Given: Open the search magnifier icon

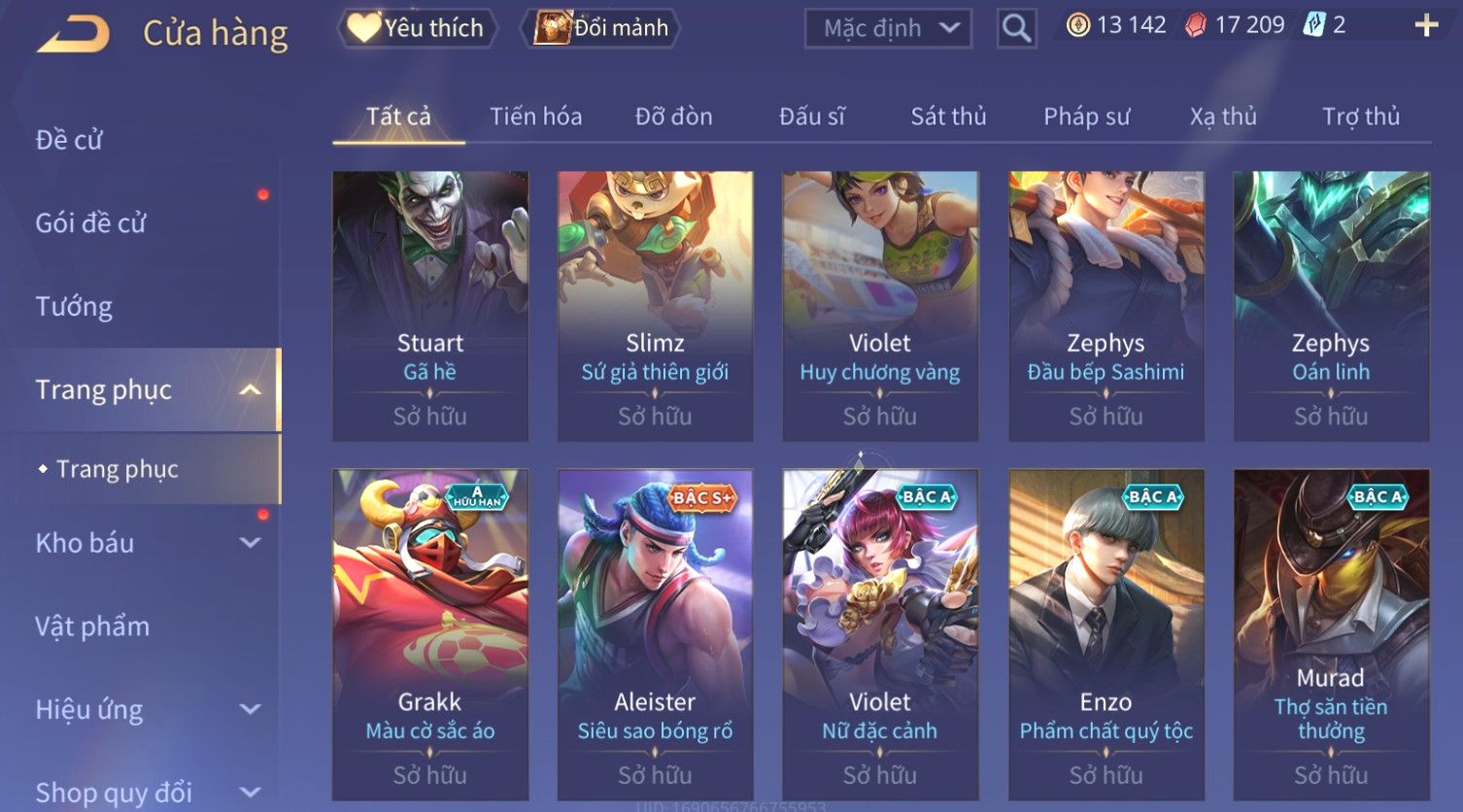Looking at the screenshot, I should pyautogui.click(x=1016, y=28).
